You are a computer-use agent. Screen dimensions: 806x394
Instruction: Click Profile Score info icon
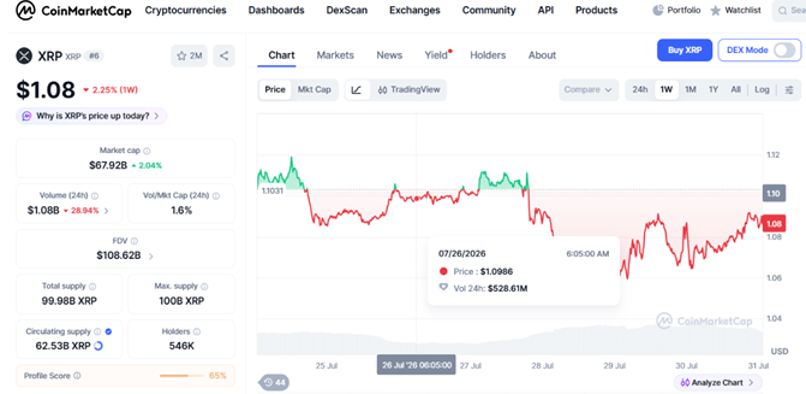point(77,376)
